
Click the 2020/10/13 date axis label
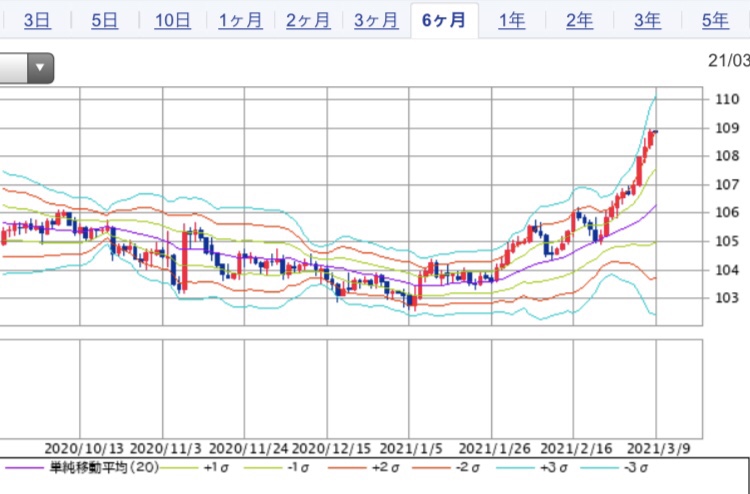tap(84, 449)
